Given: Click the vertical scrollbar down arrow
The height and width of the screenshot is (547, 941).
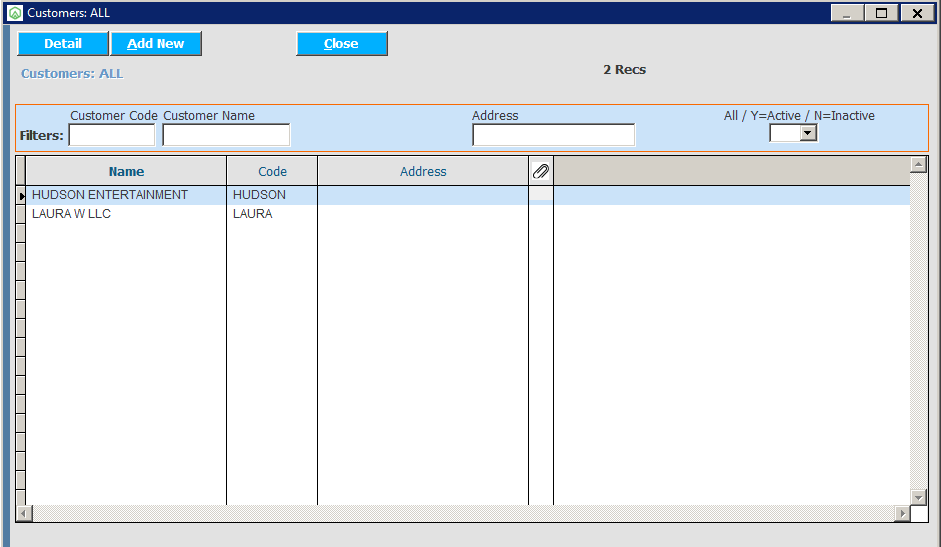Looking at the screenshot, I should (x=919, y=497).
